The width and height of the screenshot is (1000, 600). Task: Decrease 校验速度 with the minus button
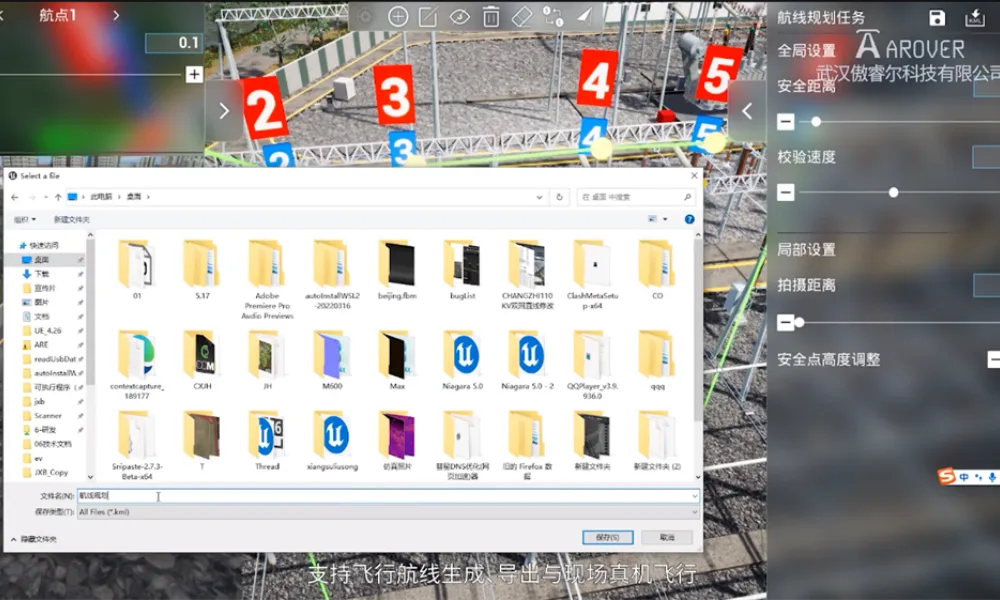786,192
